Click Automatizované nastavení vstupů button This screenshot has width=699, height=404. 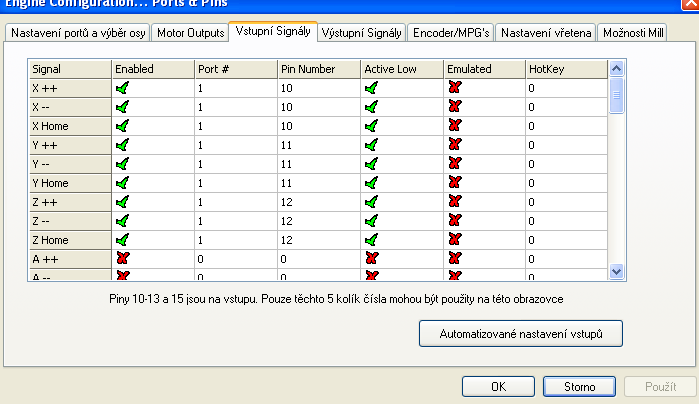[x=520, y=332]
